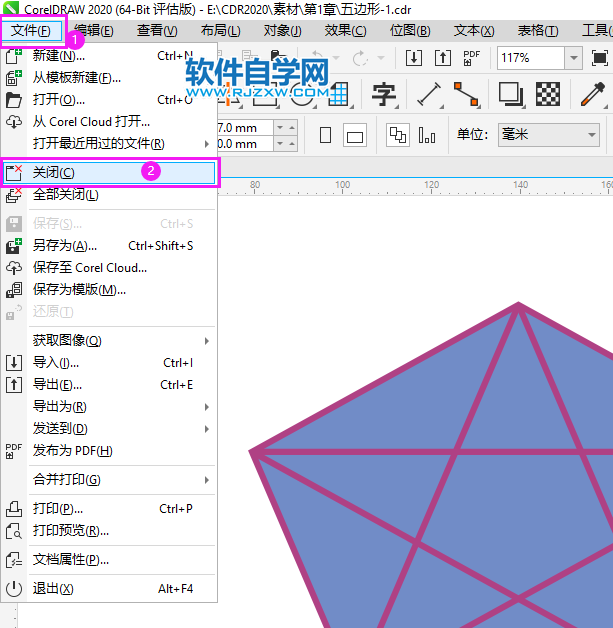The width and height of the screenshot is (613, 628).
Task: Set page to portrait orientation
Action: pyautogui.click(x=326, y=135)
